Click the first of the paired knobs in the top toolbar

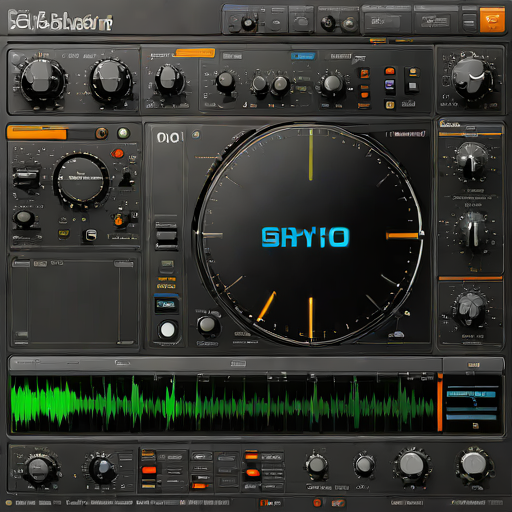[328, 23]
